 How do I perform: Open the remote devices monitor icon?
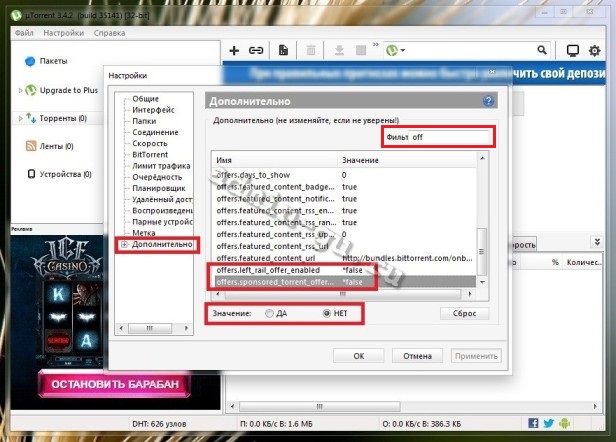573,50
